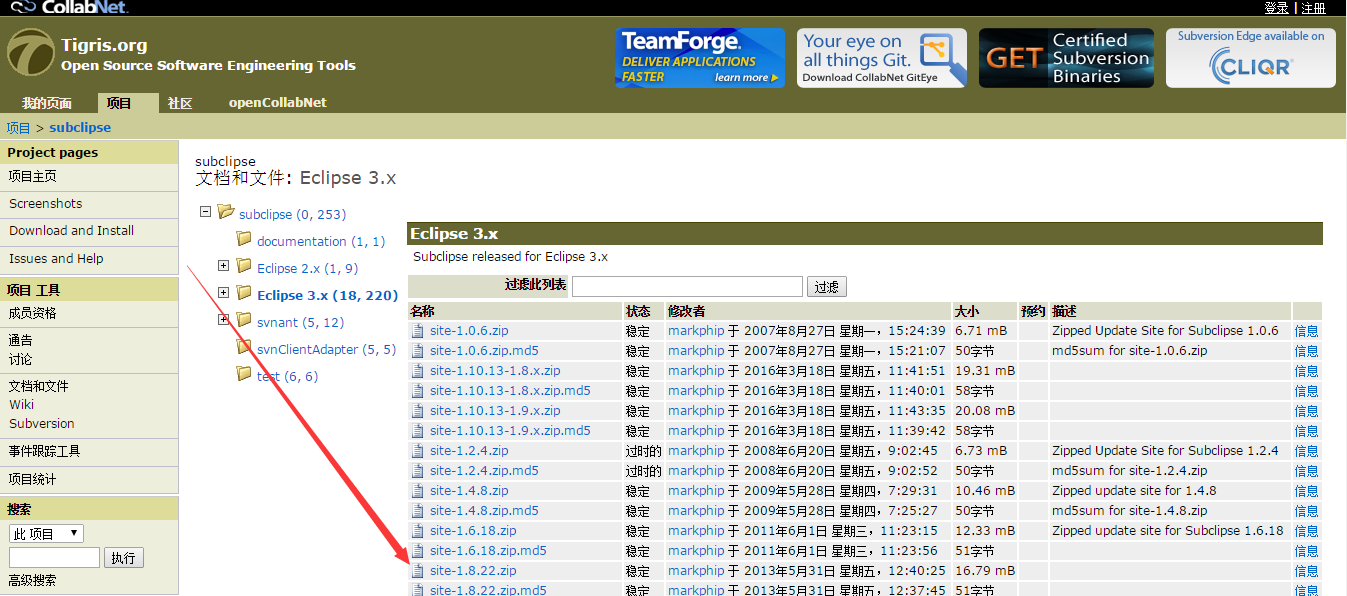The height and width of the screenshot is (596, 1347).
Task: Switch to the openCollabNet tab
Action: [277, 103]
